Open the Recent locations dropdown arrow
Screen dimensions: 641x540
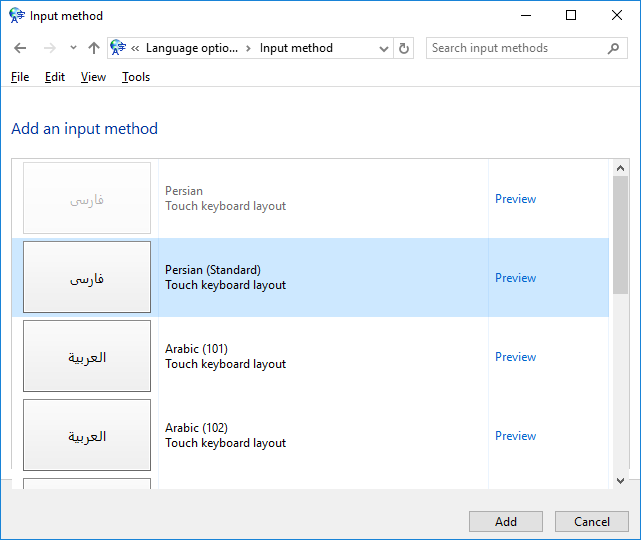(x=73, y=48)
